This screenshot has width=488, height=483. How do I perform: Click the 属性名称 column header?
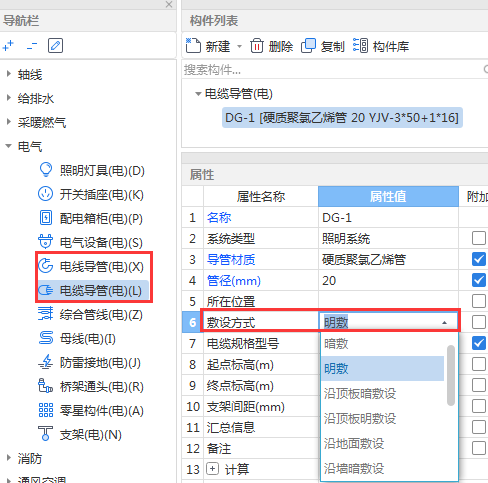(x=261, y=196)
